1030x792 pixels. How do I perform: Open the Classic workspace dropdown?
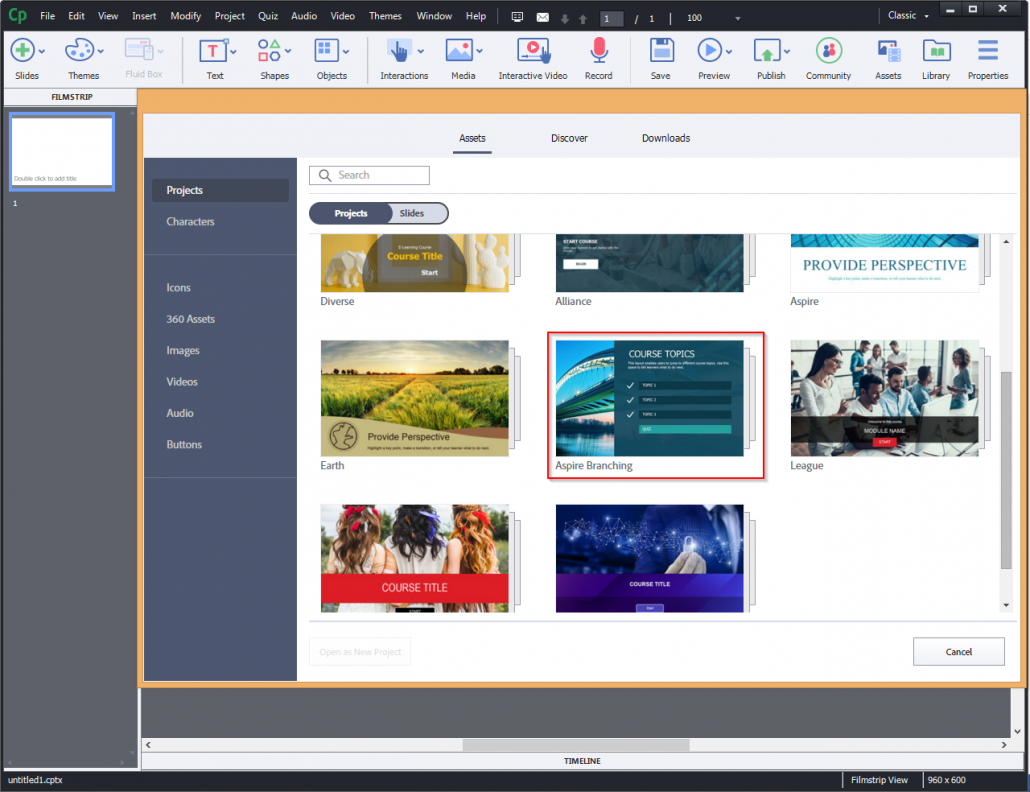tap(908, 15)
